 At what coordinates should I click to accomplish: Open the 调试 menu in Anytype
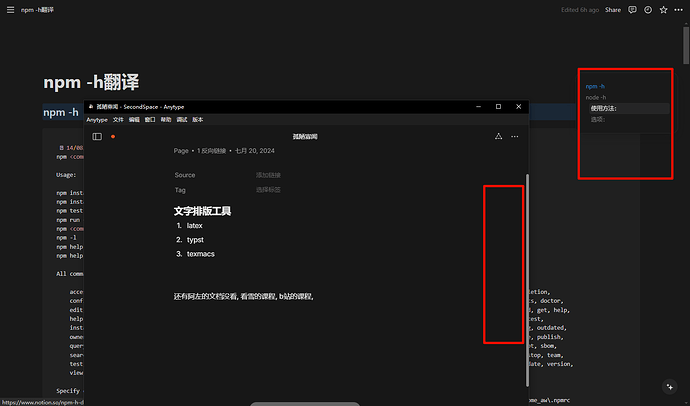click(x=181, y=120)
